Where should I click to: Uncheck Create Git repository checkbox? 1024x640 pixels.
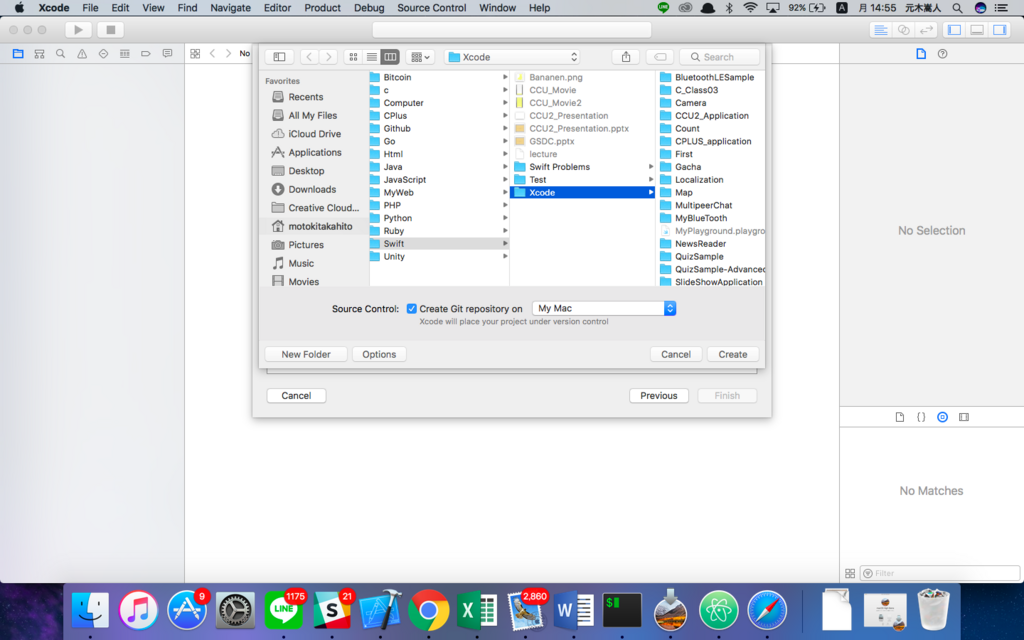(411, 308)
